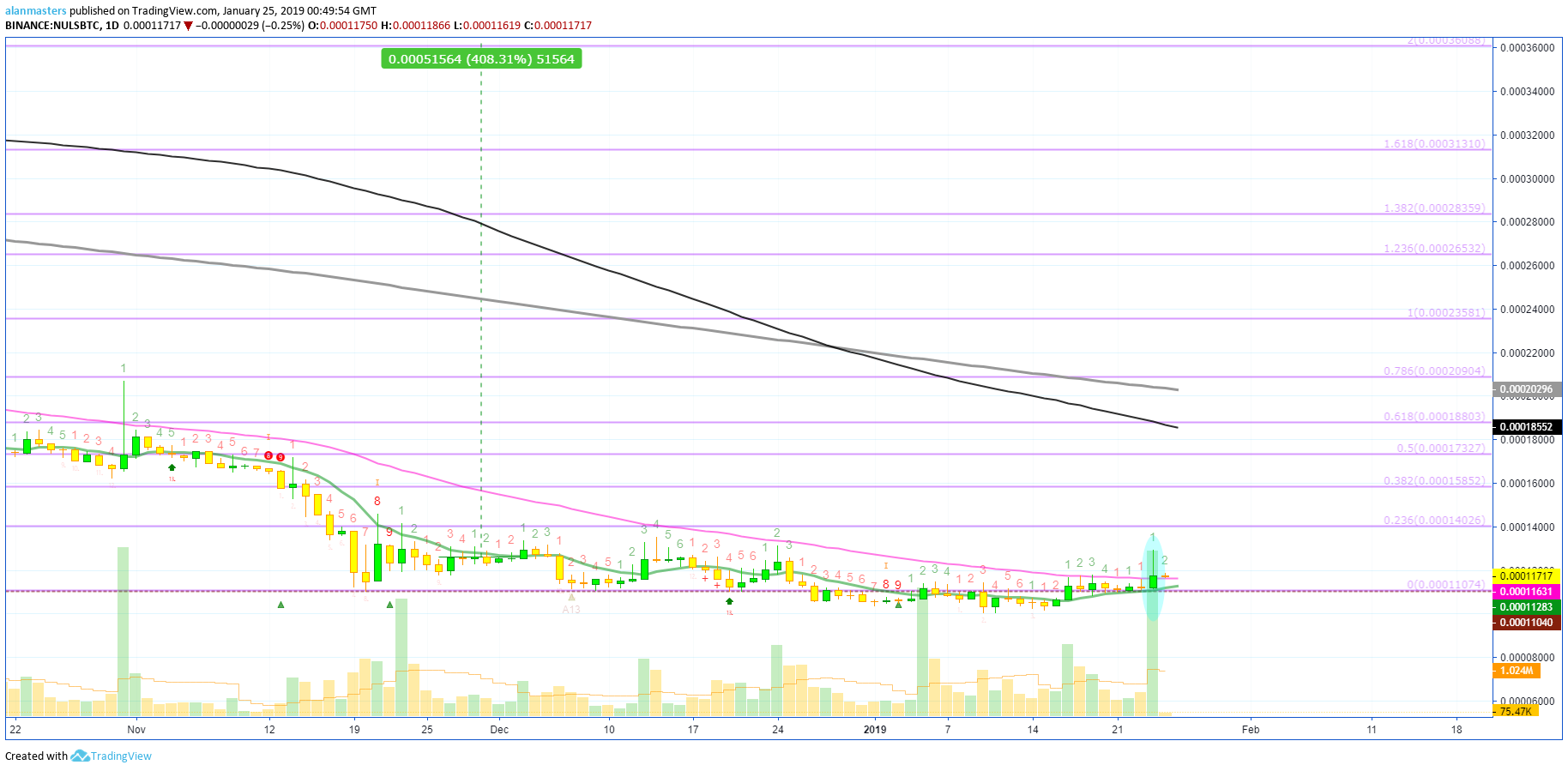Click price axis value 0.00024000
Image resolution: width=1568 pixels, height=771 pixels.
pos(1527,310)
